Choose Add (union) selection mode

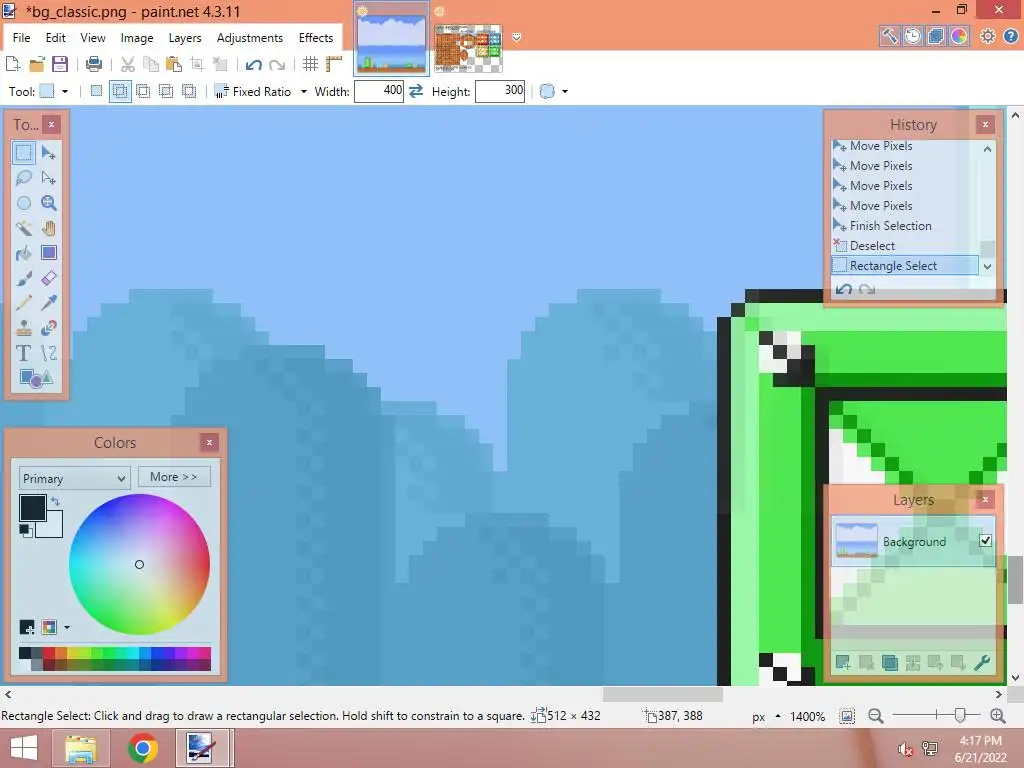(x=120, y=91)
